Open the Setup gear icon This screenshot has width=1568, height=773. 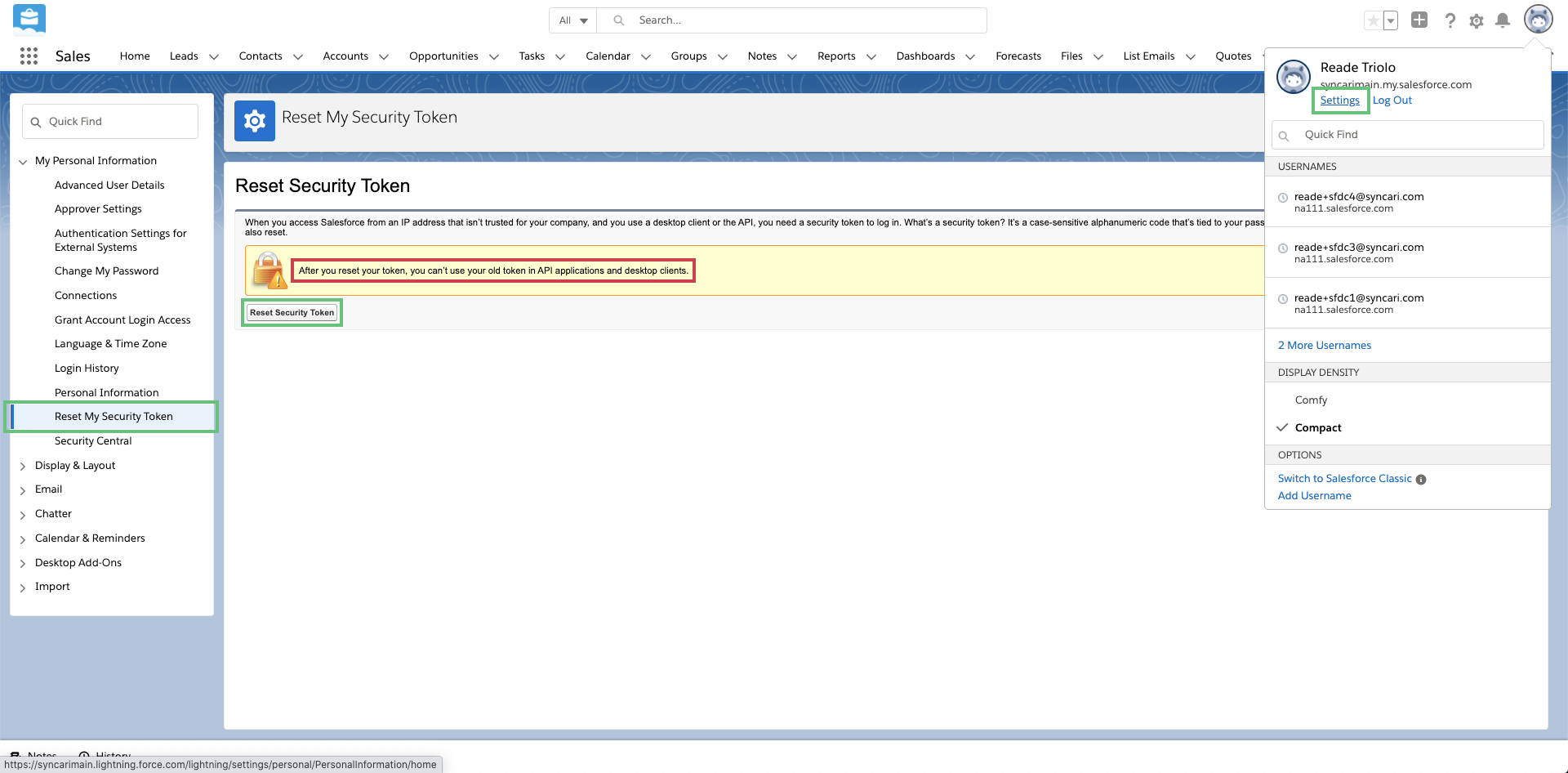[x=1477, y=21]
